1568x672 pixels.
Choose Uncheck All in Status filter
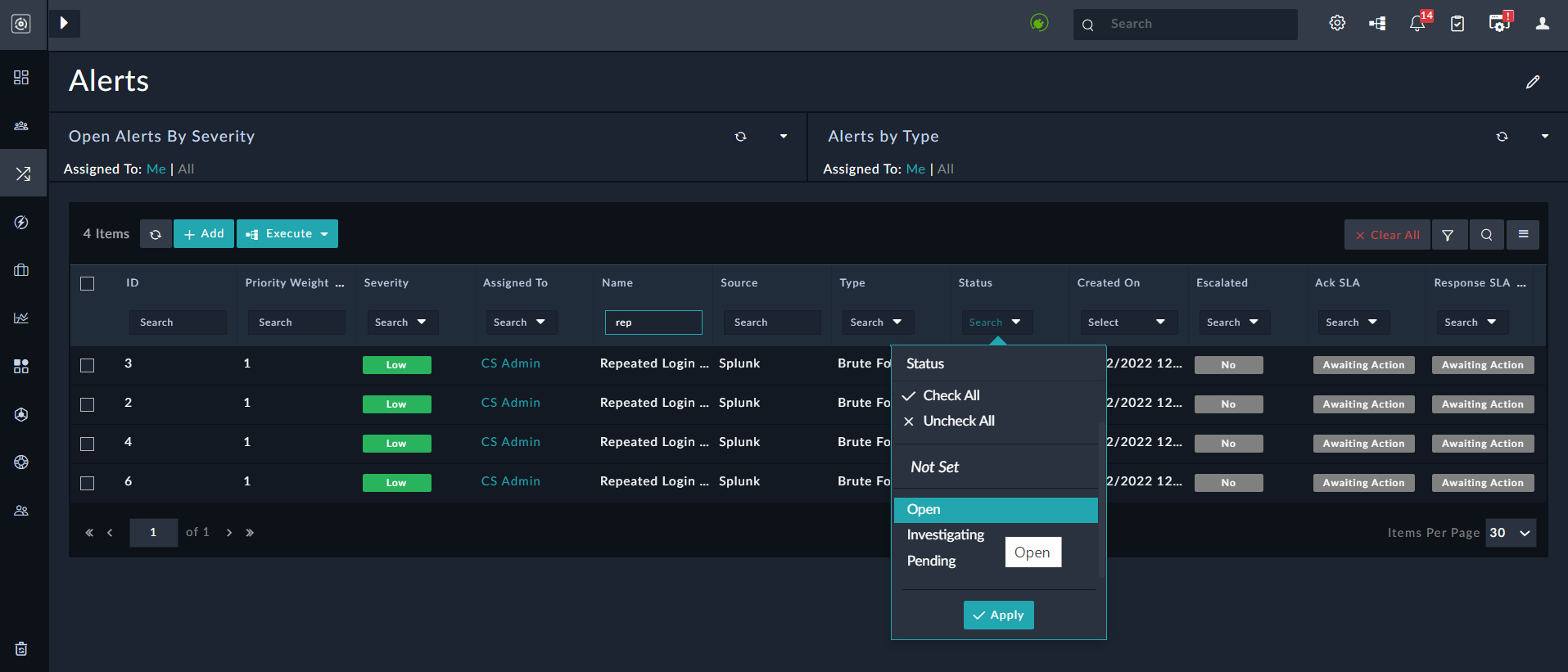(x=958, y=421)
